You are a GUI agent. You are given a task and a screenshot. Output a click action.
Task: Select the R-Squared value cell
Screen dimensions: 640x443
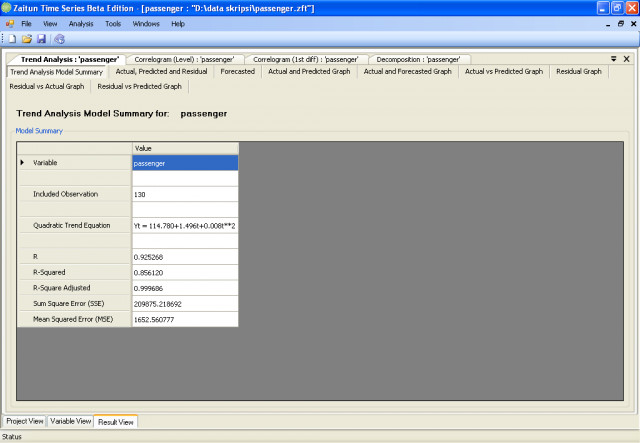pyautogui.click(x=185, y=273)
